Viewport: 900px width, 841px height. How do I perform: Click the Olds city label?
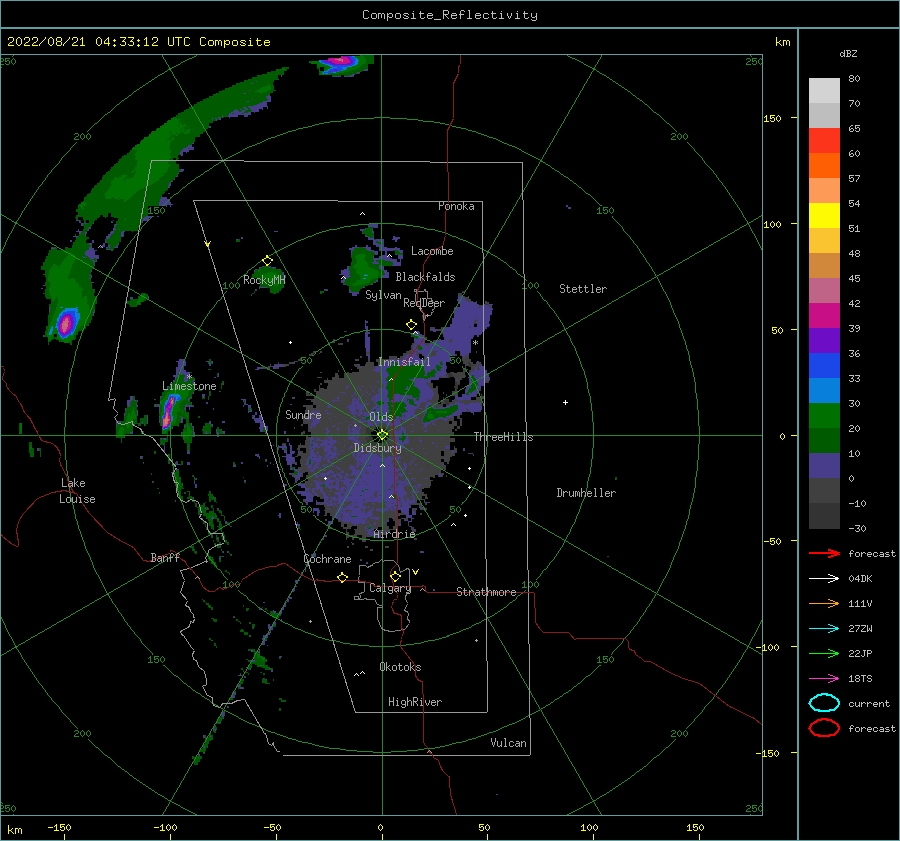pyautogui.click(x=381, y=417)
